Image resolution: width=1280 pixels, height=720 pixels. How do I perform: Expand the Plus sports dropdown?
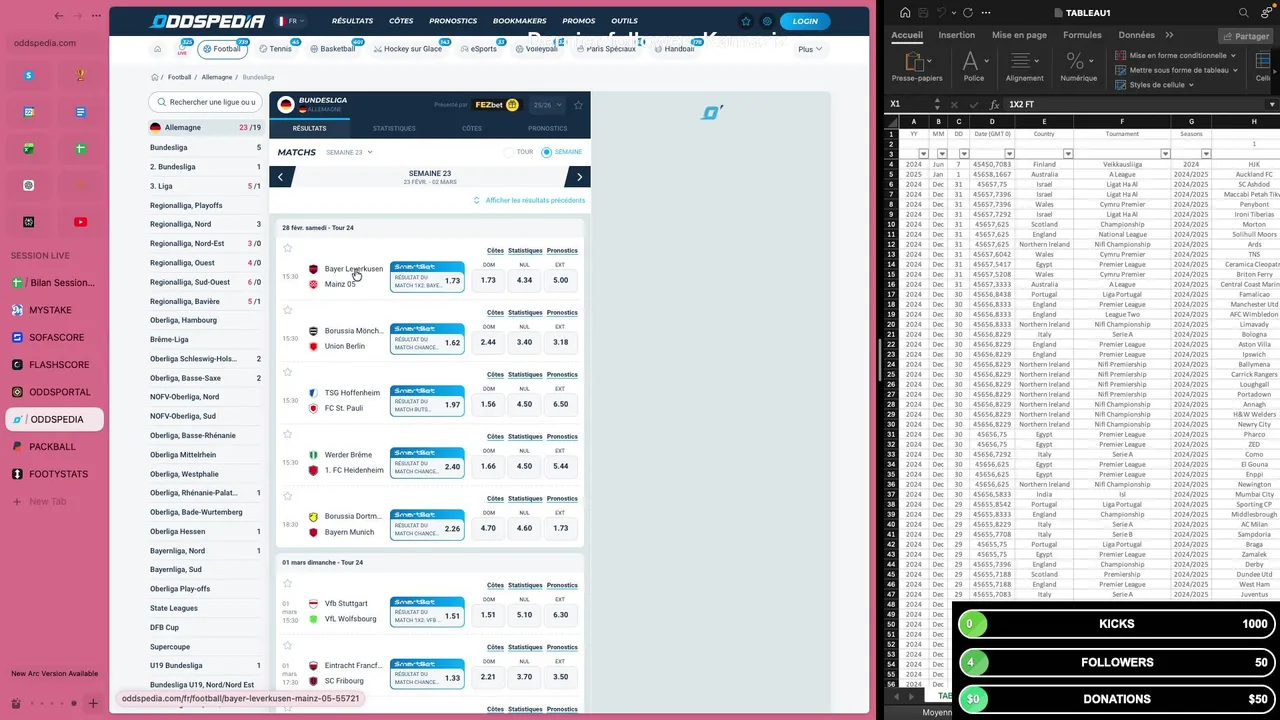[810, 49]
